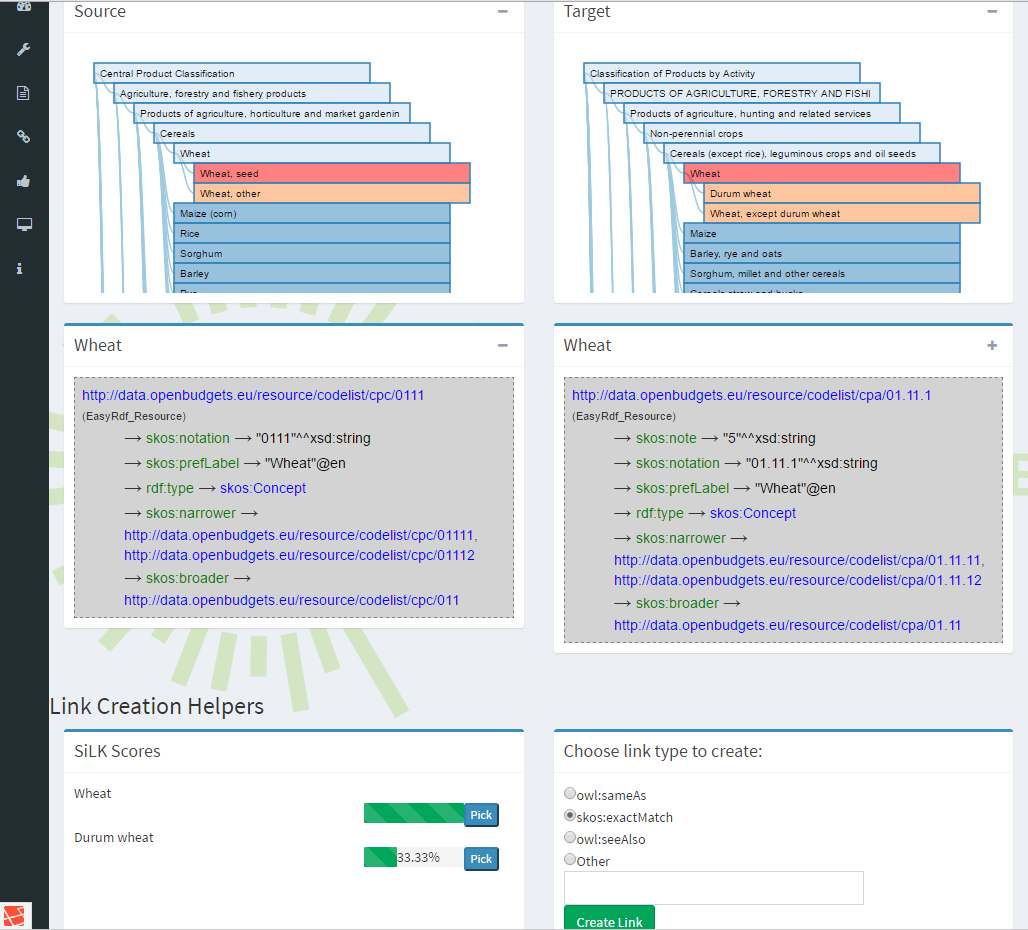
Task: Select the Maize (corn) node
Action: 312,213
